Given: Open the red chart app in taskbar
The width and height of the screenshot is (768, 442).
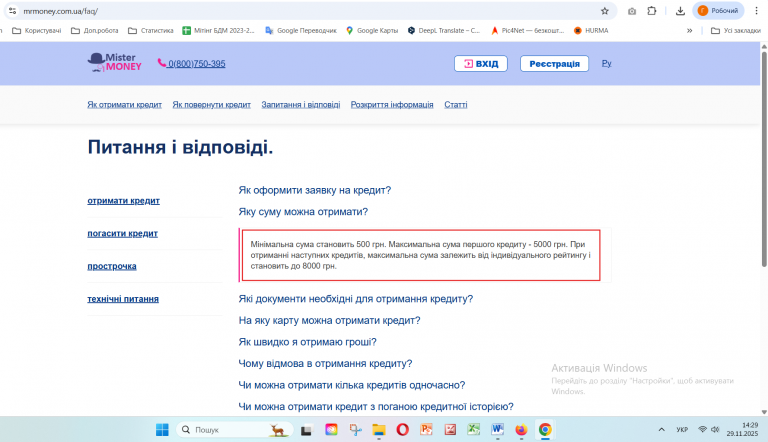Looking at the screenshot, I should pyautogui.click(x=450, y=430).
